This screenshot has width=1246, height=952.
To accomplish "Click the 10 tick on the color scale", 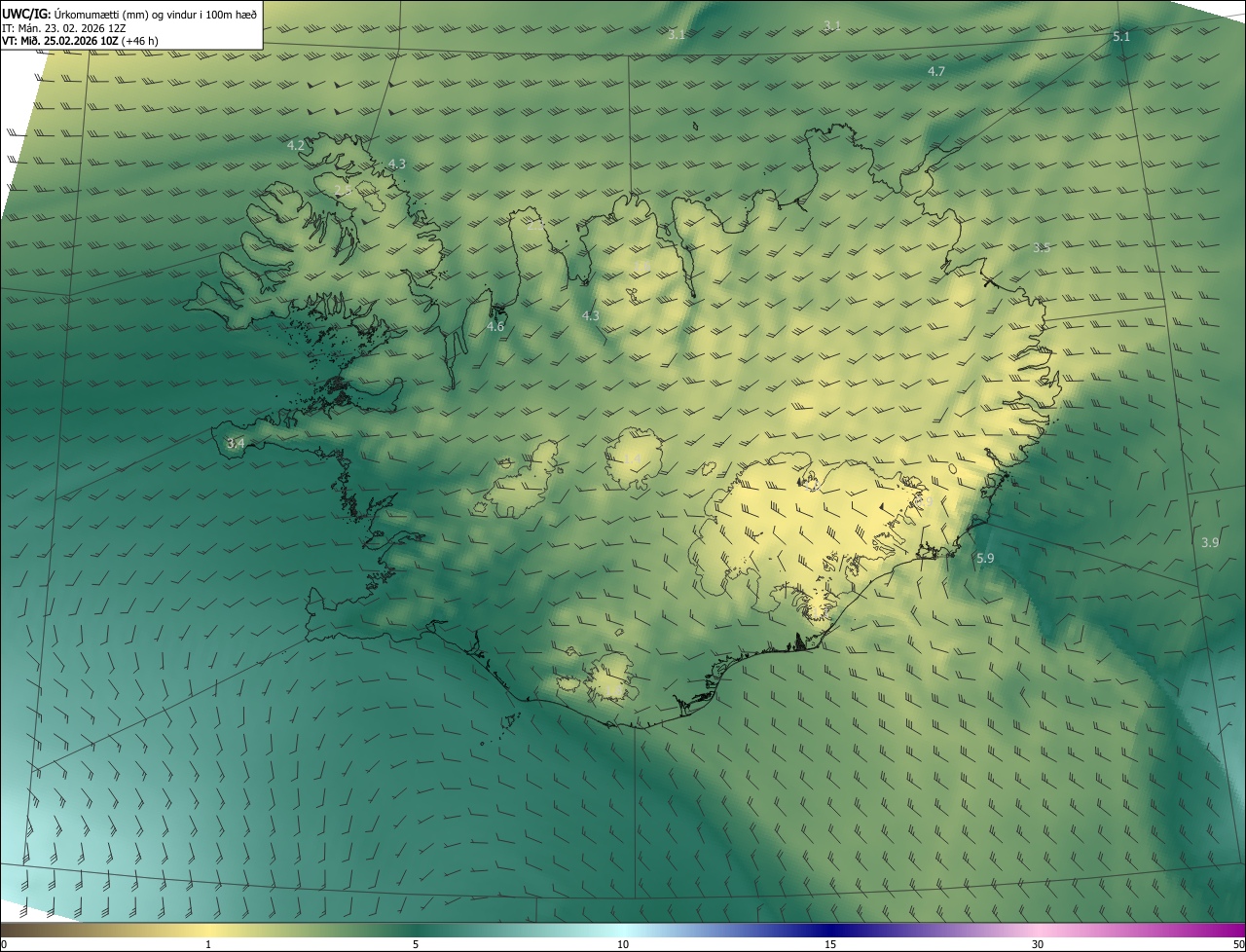I will click(x=623, y=945).
